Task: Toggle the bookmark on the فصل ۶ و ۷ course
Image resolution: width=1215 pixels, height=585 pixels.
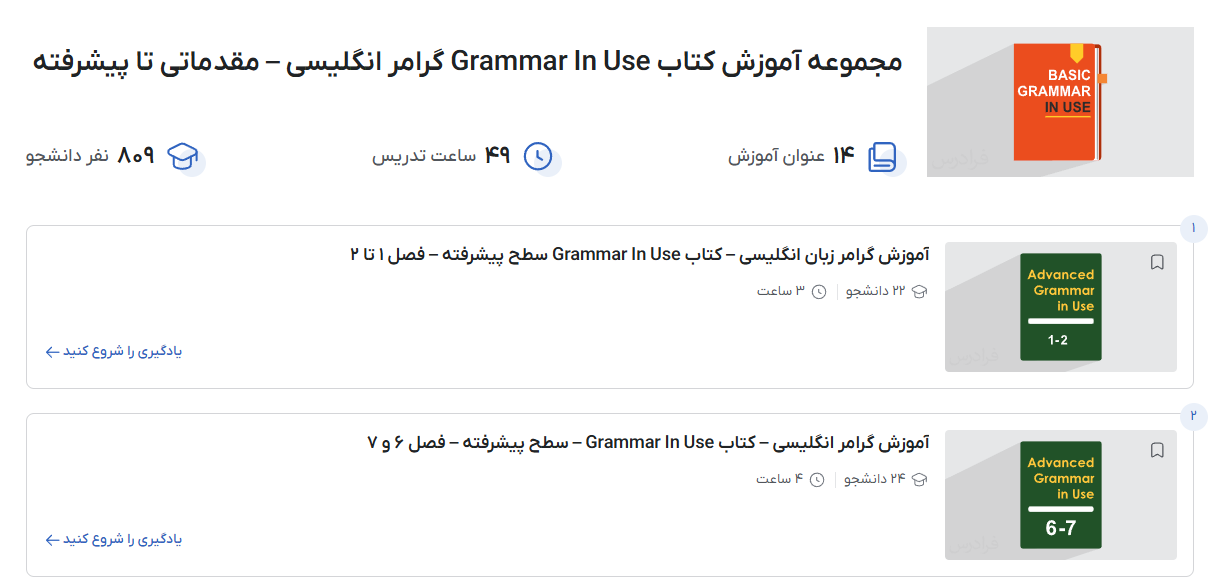Action: coord(1157,449)
